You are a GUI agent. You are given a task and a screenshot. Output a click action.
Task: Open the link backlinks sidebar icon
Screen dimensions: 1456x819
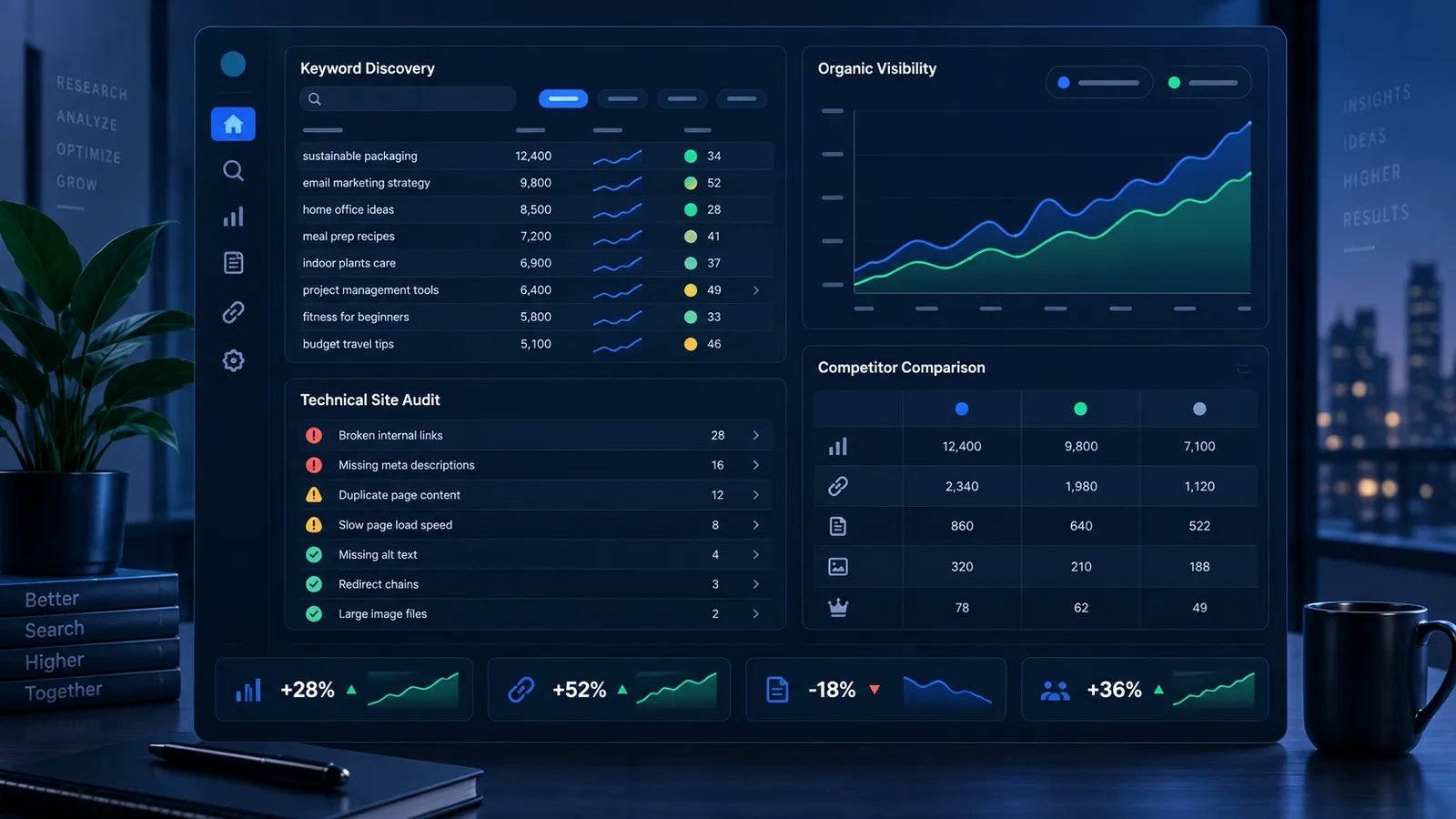pos(233,312)
